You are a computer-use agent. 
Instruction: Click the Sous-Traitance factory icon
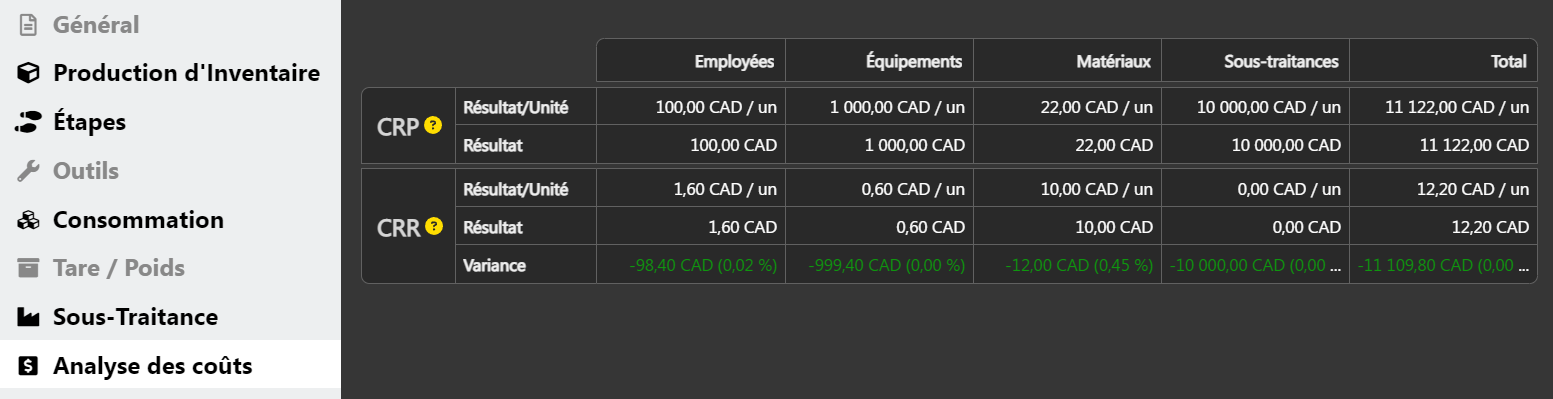[29, 317]
